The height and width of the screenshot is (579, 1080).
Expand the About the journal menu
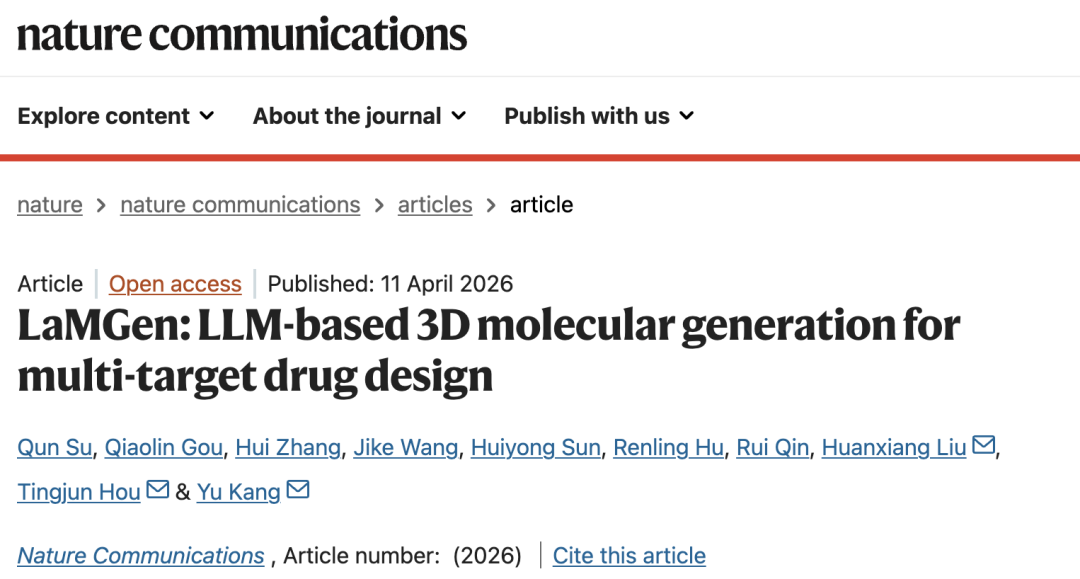click(359, 116)
